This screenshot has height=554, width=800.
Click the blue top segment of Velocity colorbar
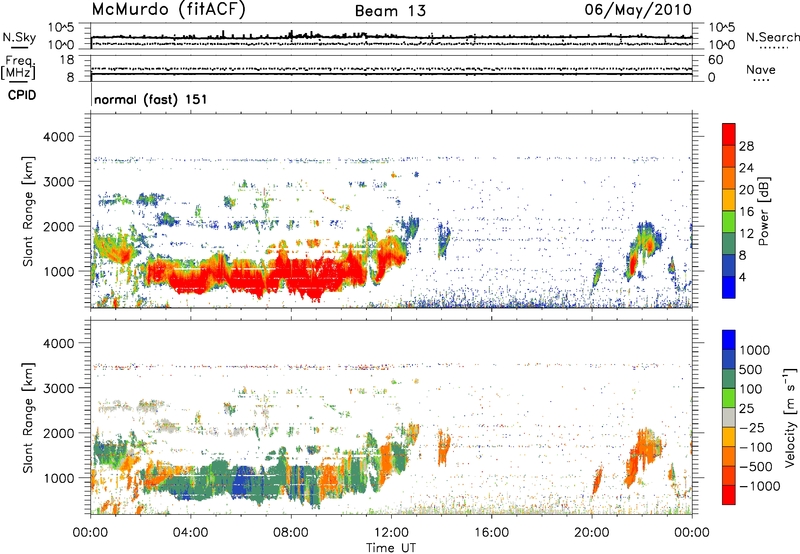[729, 340]
